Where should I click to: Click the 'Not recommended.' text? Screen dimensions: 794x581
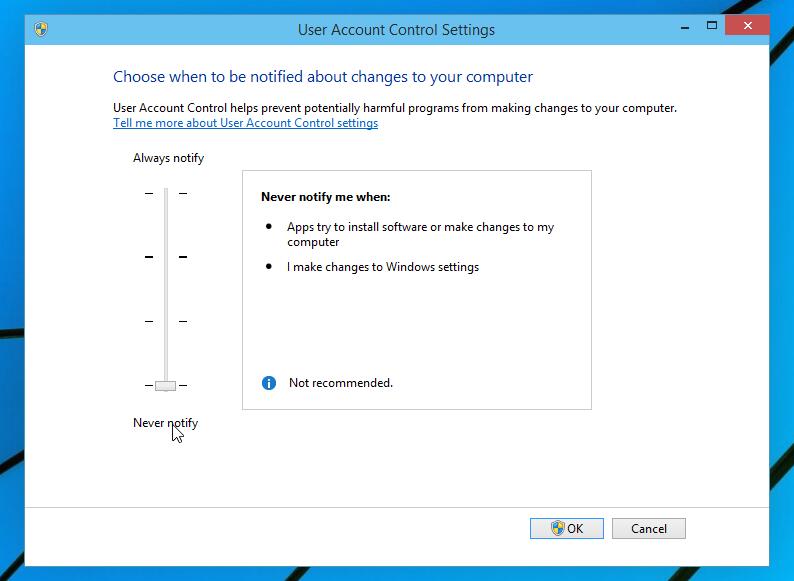[340, 383]
